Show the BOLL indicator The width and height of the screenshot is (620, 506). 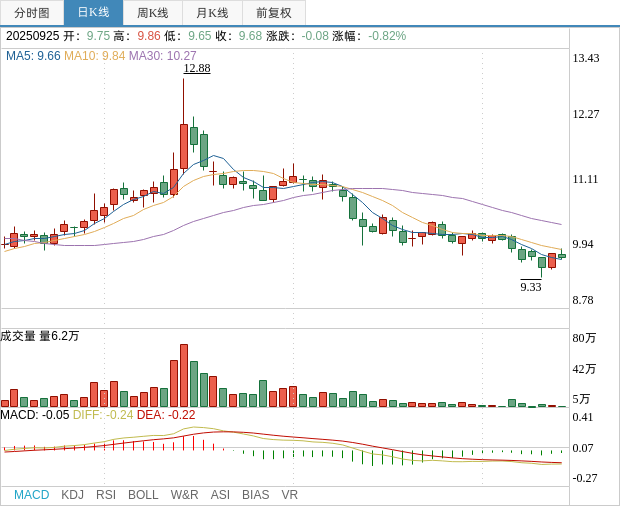pos(143,495)
